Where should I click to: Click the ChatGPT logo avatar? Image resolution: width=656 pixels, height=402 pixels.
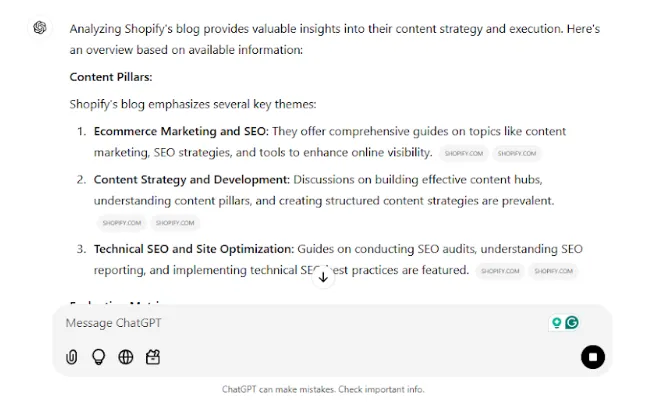click(40, 28)
